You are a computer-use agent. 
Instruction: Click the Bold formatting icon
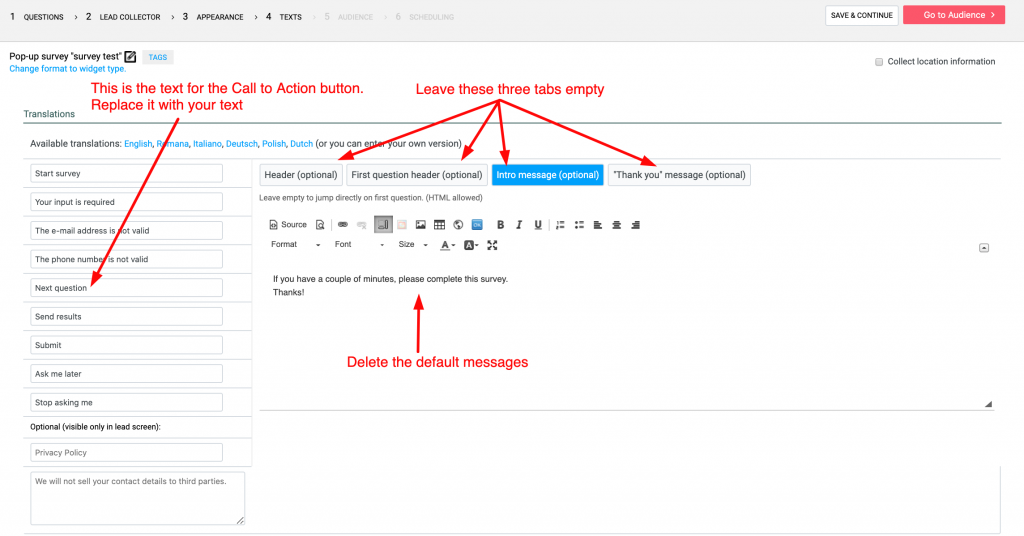[x=501, y=225]
